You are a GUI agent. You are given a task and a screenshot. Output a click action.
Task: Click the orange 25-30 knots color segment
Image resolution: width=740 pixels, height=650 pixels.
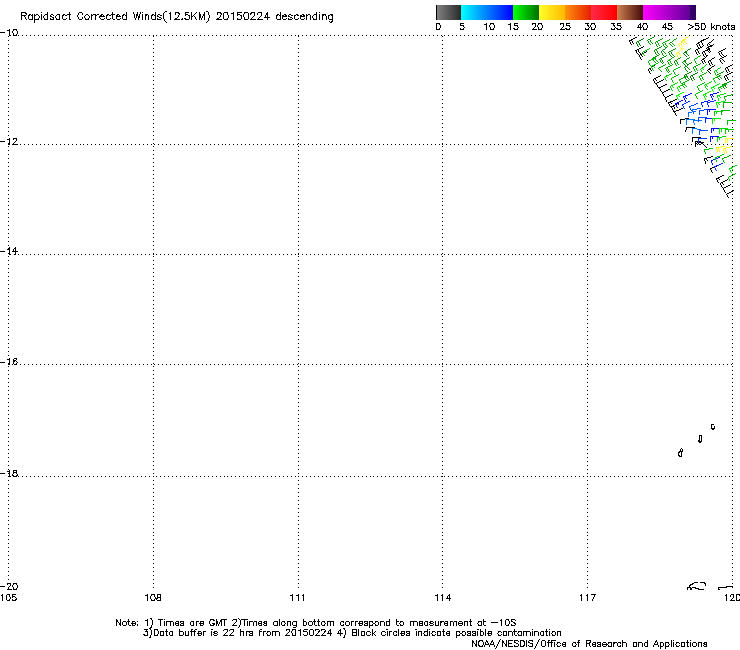pyautogui.click(x=578, y=12)
